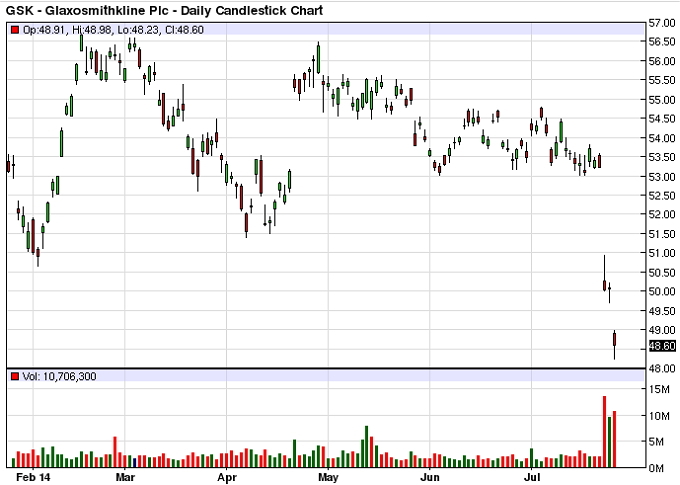The width and height of the screenshot is (680, 485).
Task: Click the 'Mar' date axis label
Action: [x=125, y=478]
